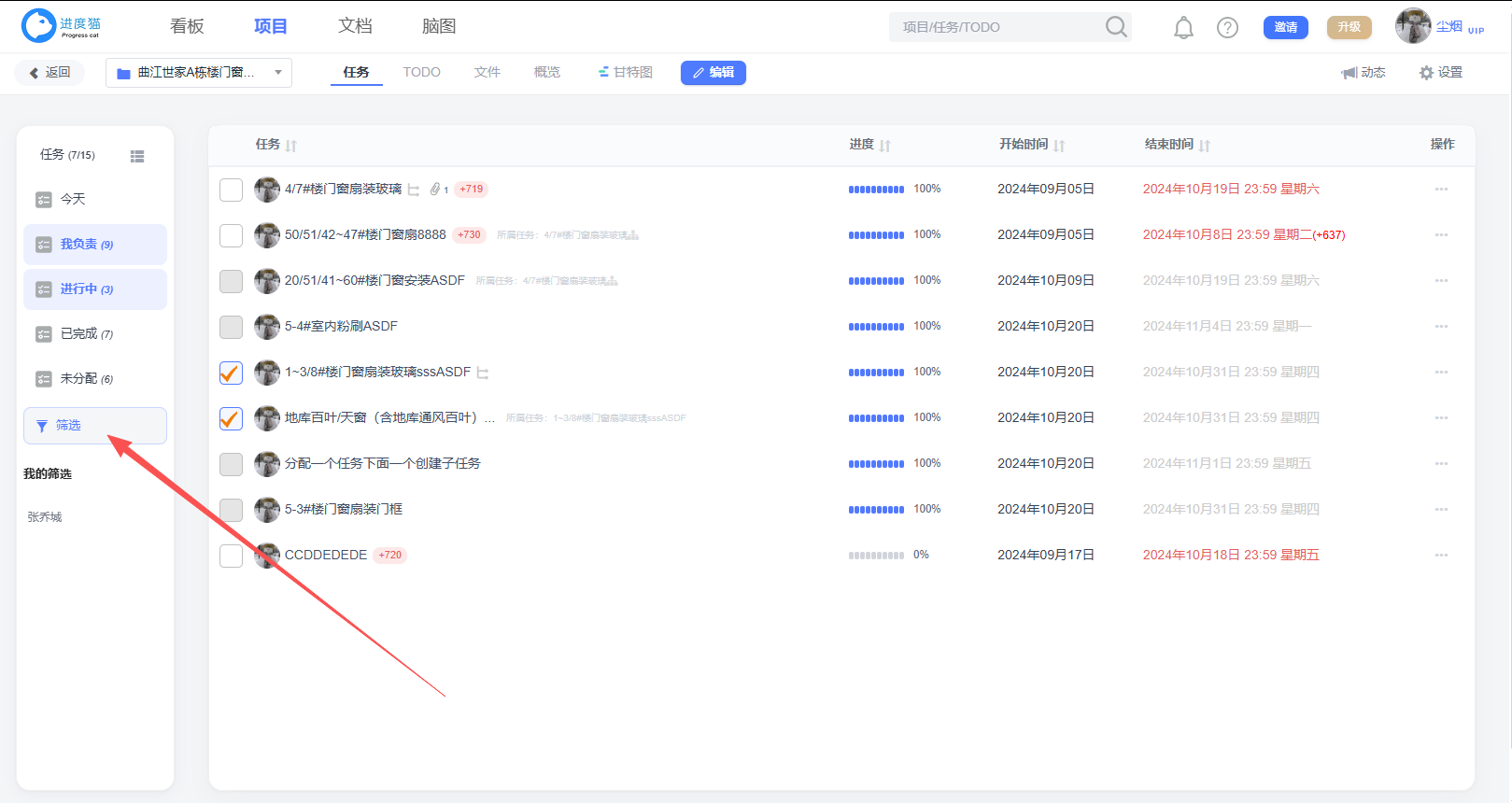Open saved filter 张乔城
The height and width of the screenshot is (803, 1512).
[x=45, y=517]
